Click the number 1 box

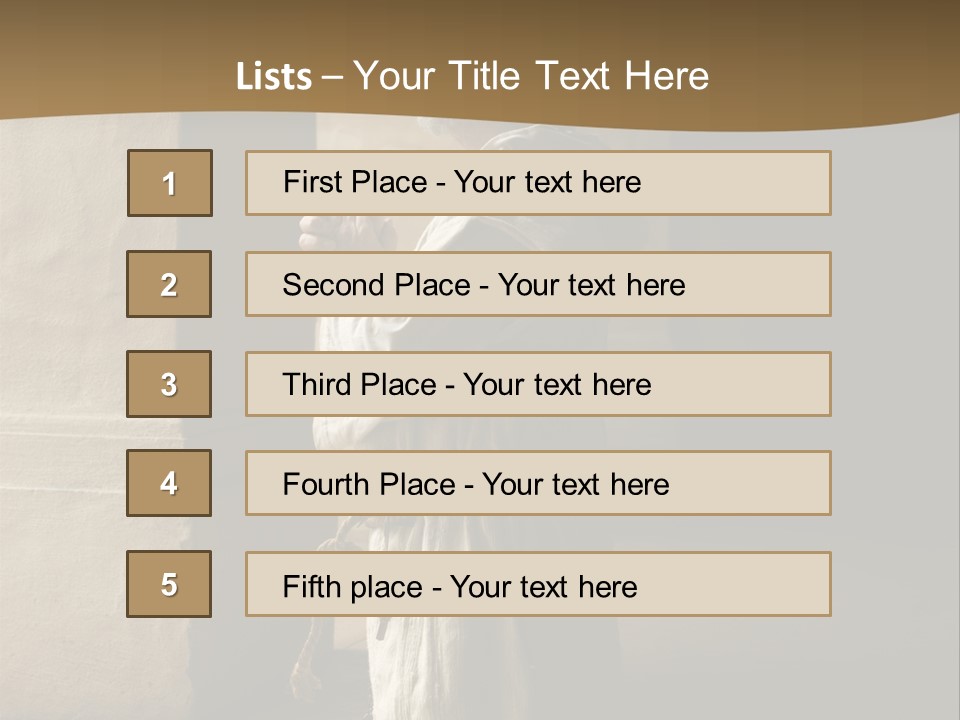pyautogui.click(x=170, y=183)
